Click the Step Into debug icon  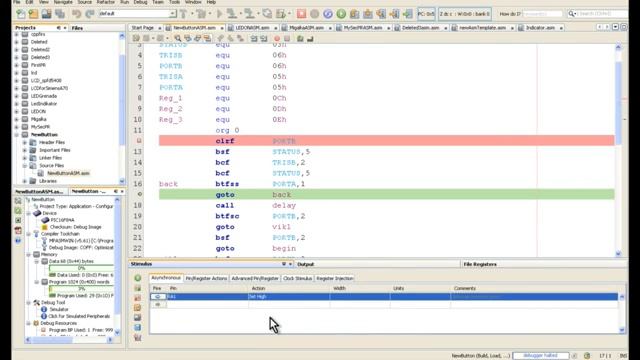tap(368, 14)
